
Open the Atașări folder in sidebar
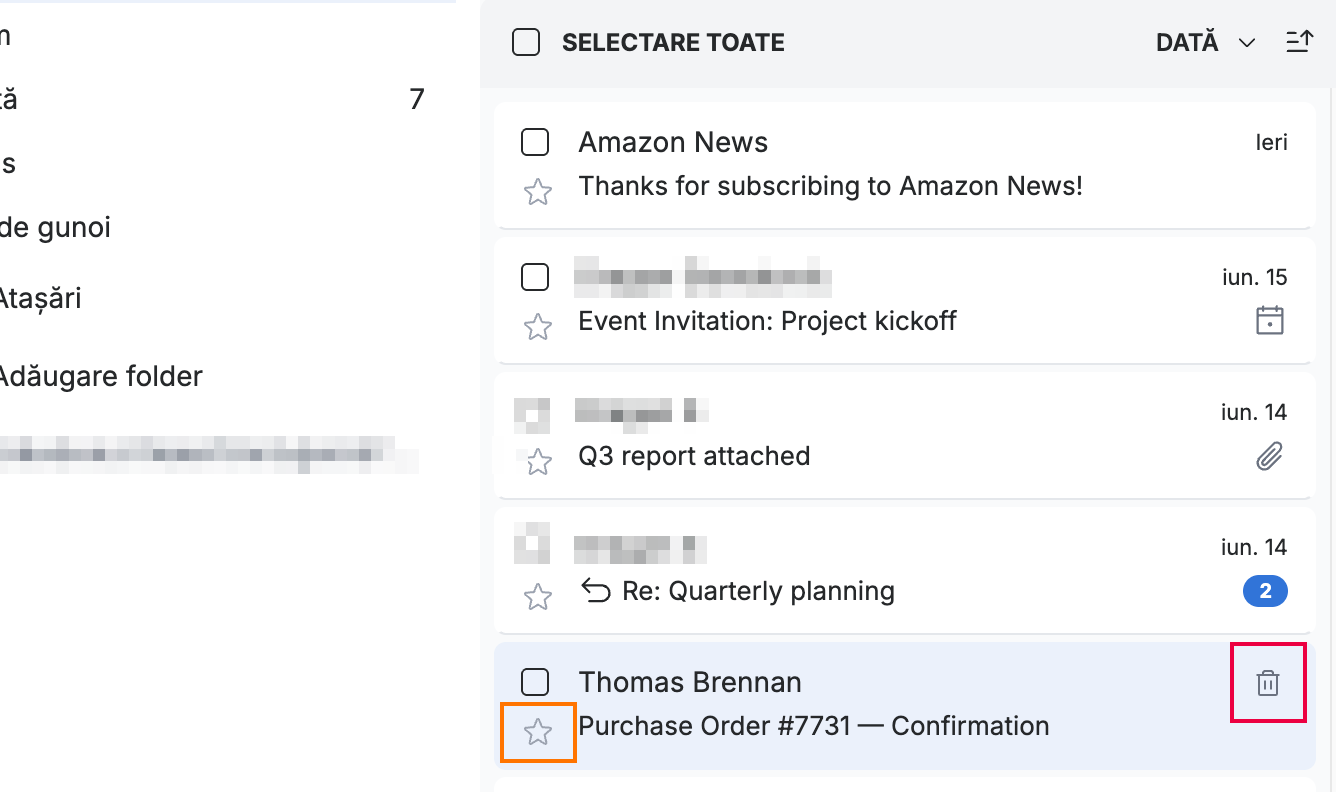click(40, 298)
